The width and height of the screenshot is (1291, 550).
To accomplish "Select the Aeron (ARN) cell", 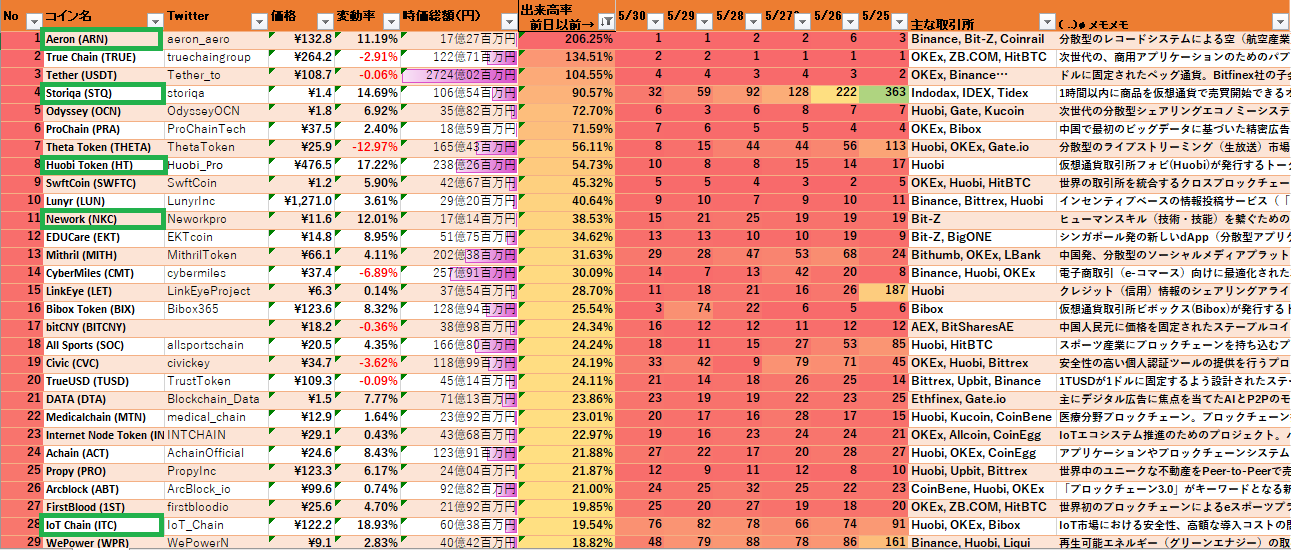I will tap(102, 39).
